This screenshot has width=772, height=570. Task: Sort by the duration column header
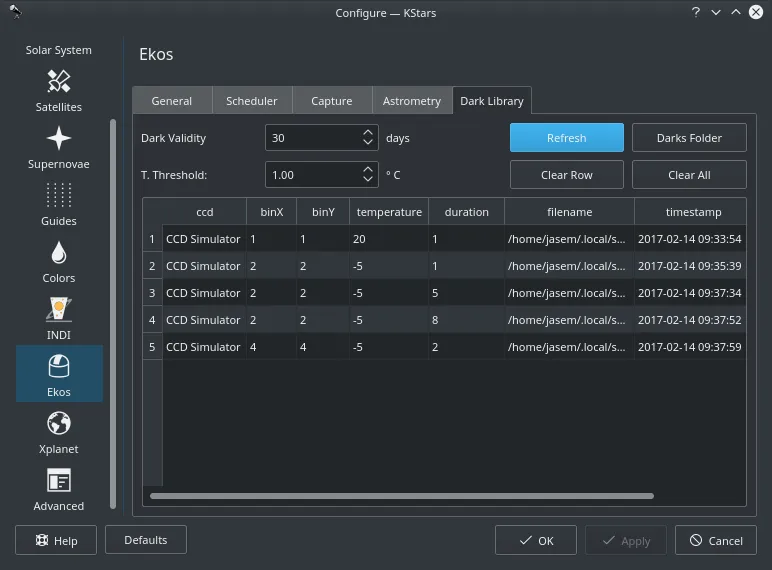466,212
